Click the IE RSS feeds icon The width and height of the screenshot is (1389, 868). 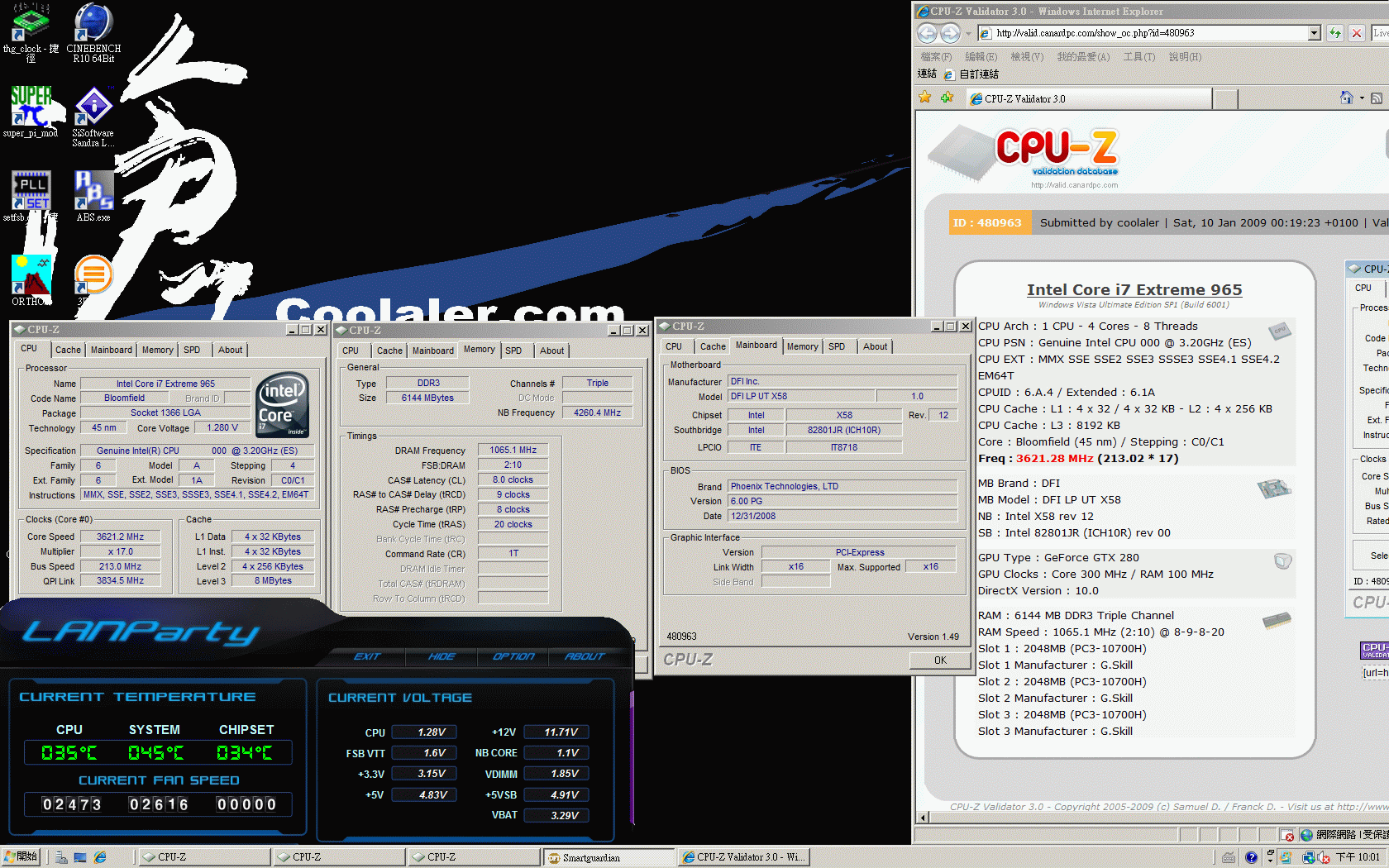point(1377,98)
